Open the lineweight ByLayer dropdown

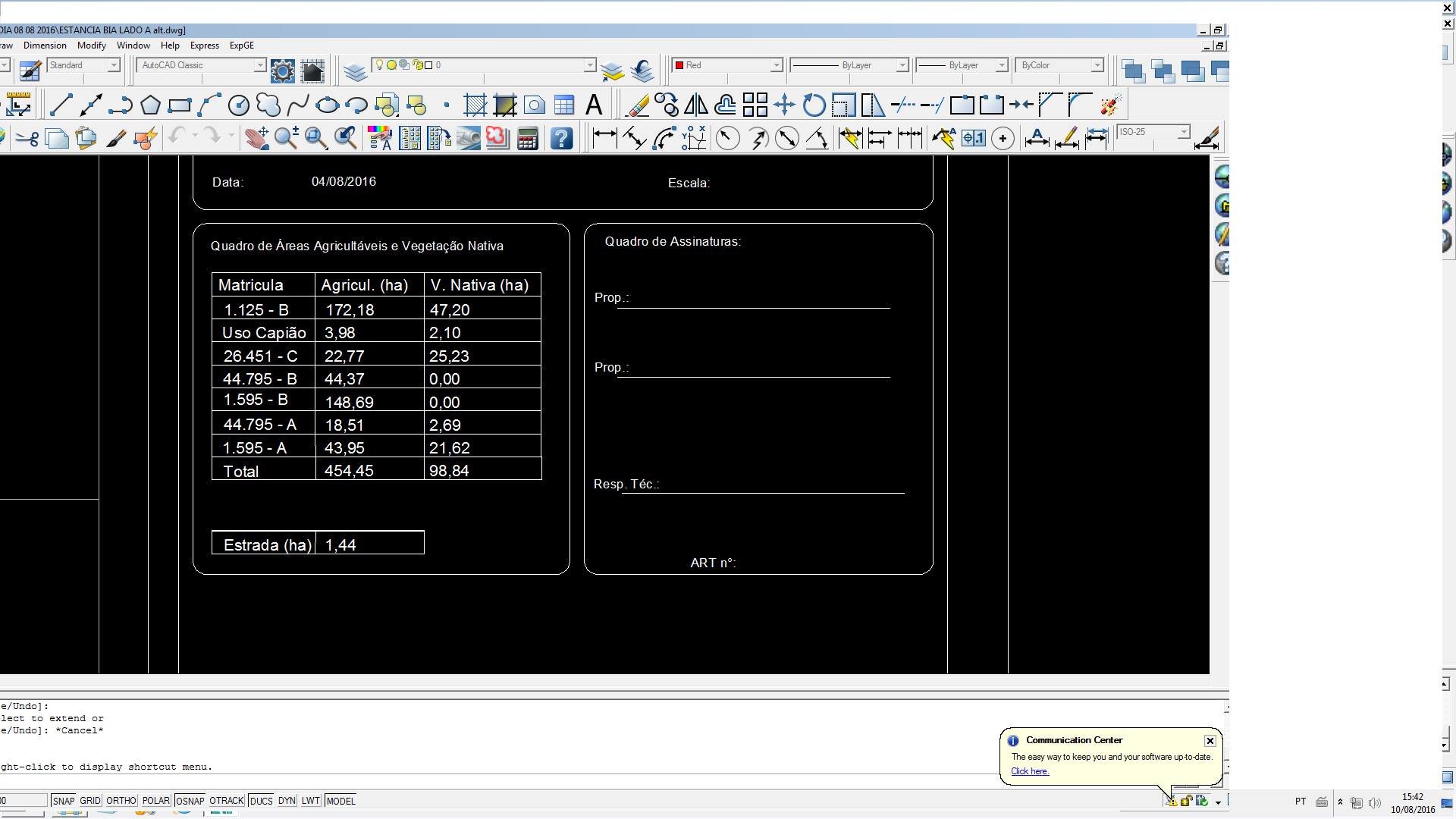pyautogui.click(x=1002, y=65)
